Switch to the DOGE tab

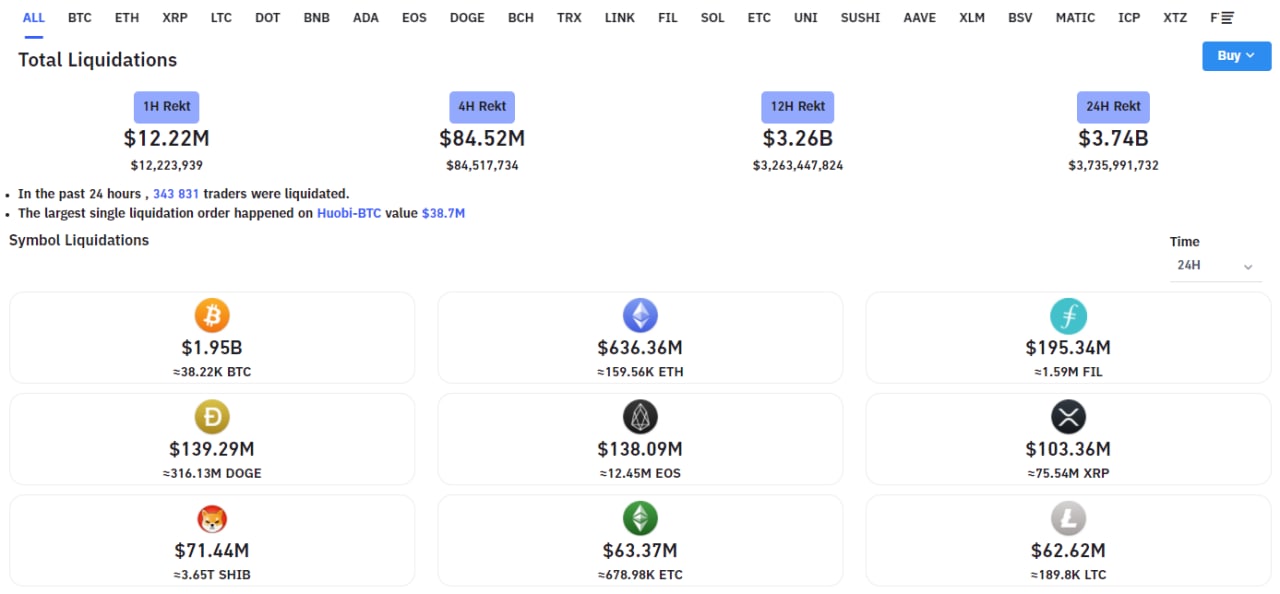(x=467, y=18)
